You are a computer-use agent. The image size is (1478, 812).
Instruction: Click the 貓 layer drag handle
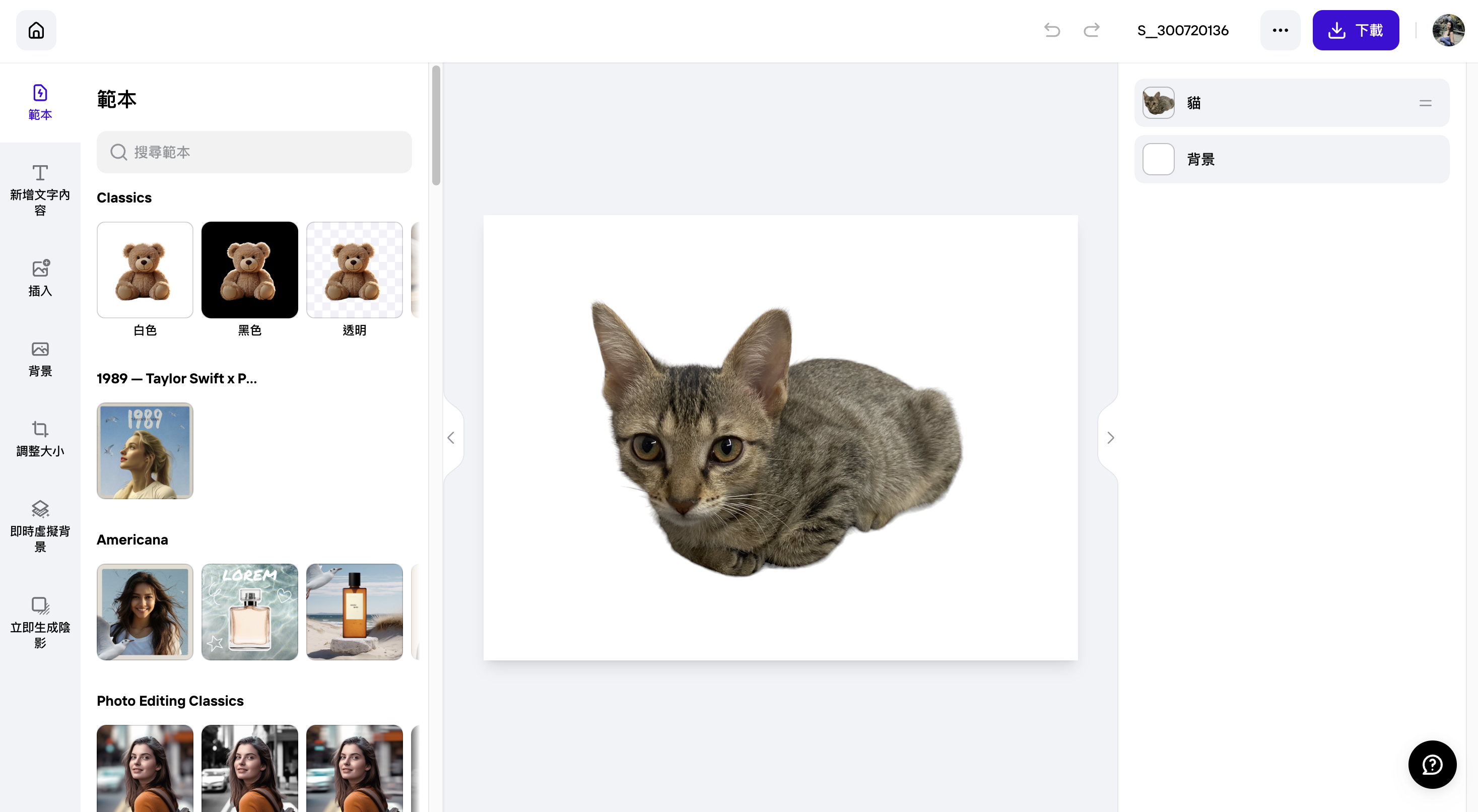tap(1425, 103)
